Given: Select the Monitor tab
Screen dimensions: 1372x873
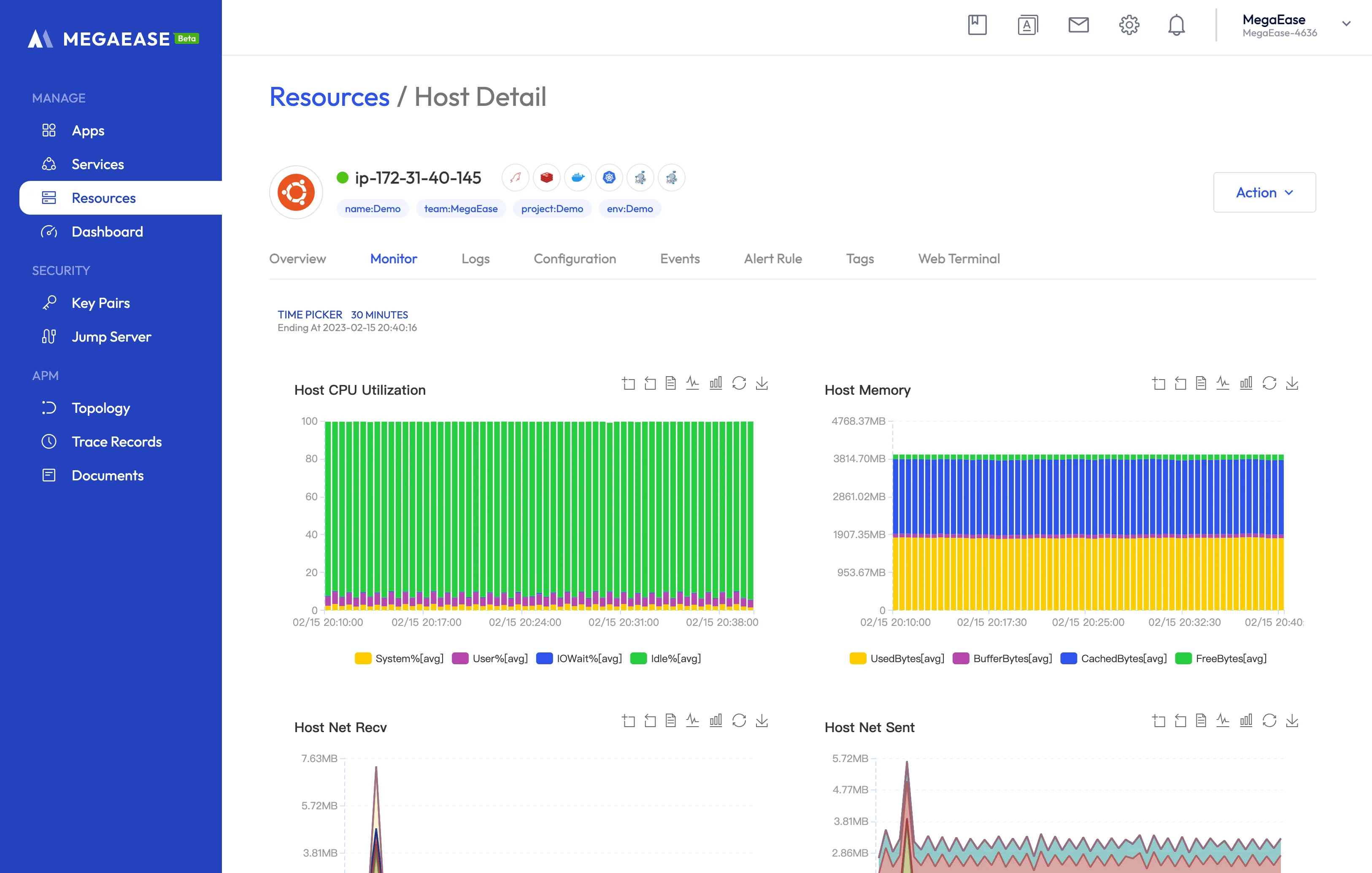Looking at the screenshot, I should [x=394, y=259].
